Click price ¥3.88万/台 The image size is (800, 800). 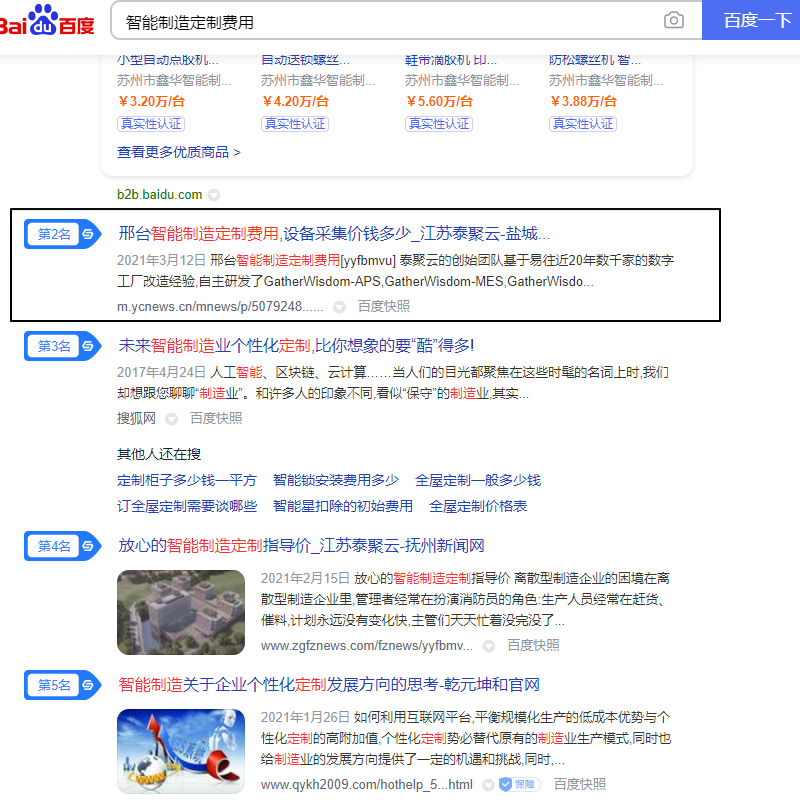583,102
